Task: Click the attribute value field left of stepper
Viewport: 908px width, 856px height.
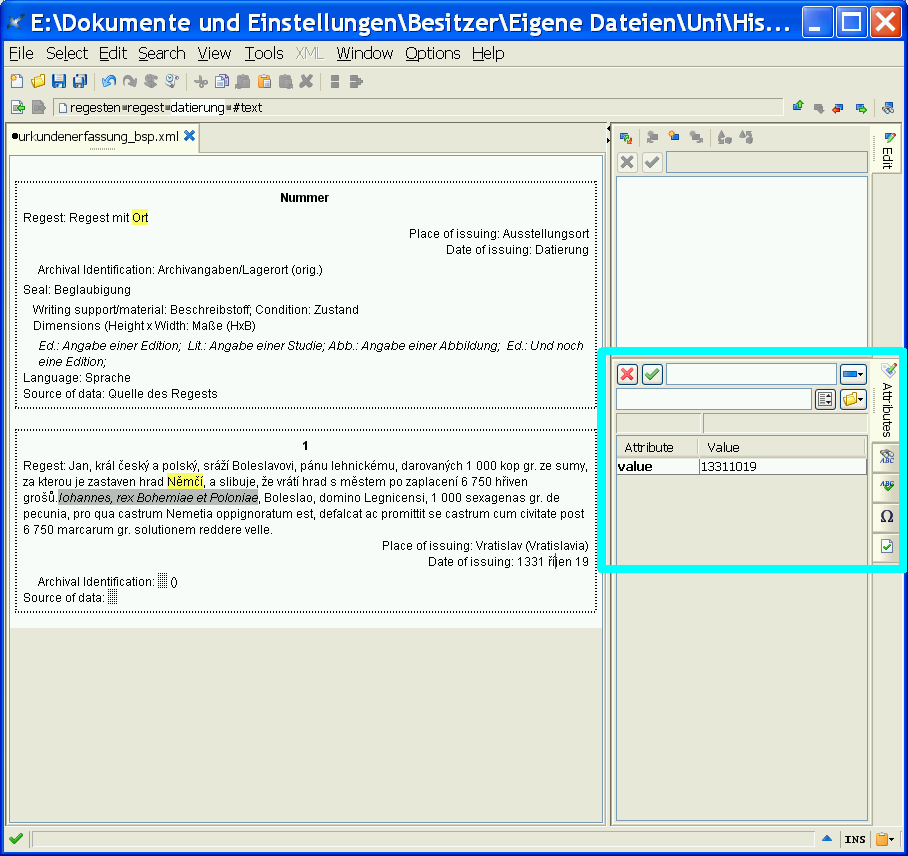Action: coord(713,399)
